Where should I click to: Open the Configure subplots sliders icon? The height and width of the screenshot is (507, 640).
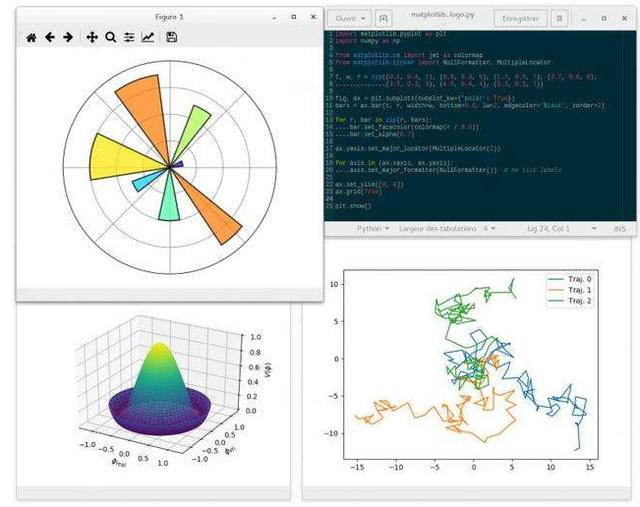[x=129, y=38]
